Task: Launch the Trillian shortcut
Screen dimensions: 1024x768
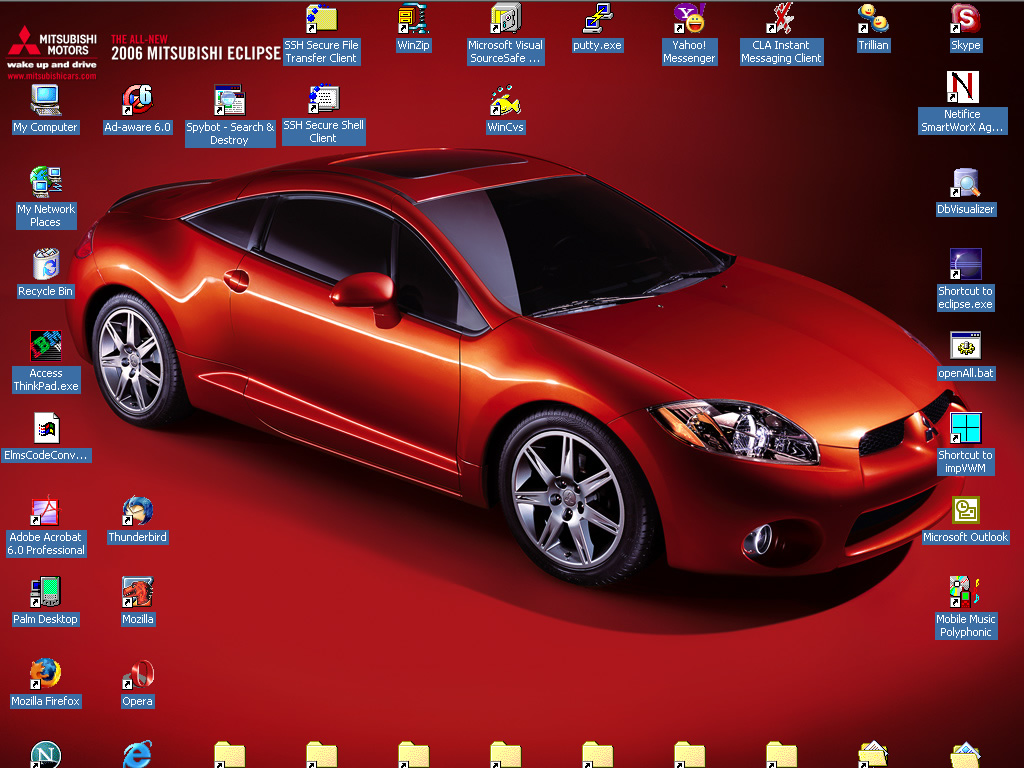Action: 873,19
